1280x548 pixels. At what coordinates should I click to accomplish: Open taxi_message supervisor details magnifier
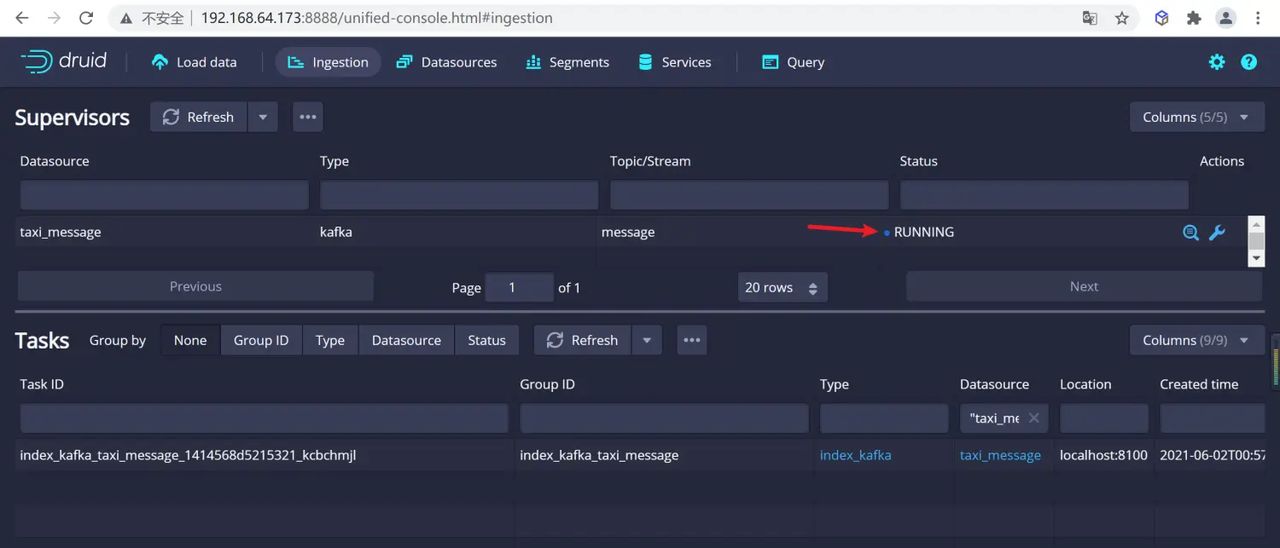pos(1190,233)
